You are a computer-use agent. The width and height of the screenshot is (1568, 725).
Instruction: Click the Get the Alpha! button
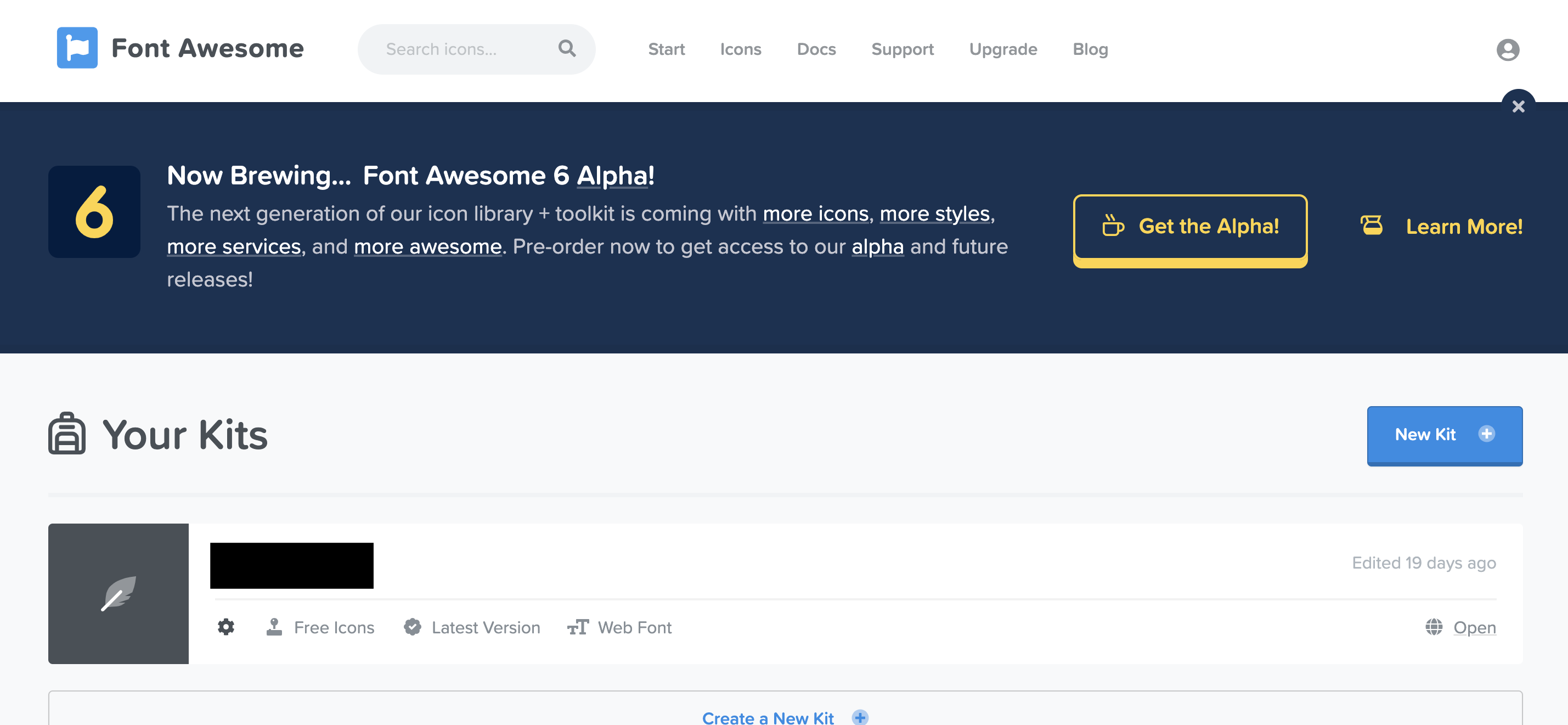1190,230
